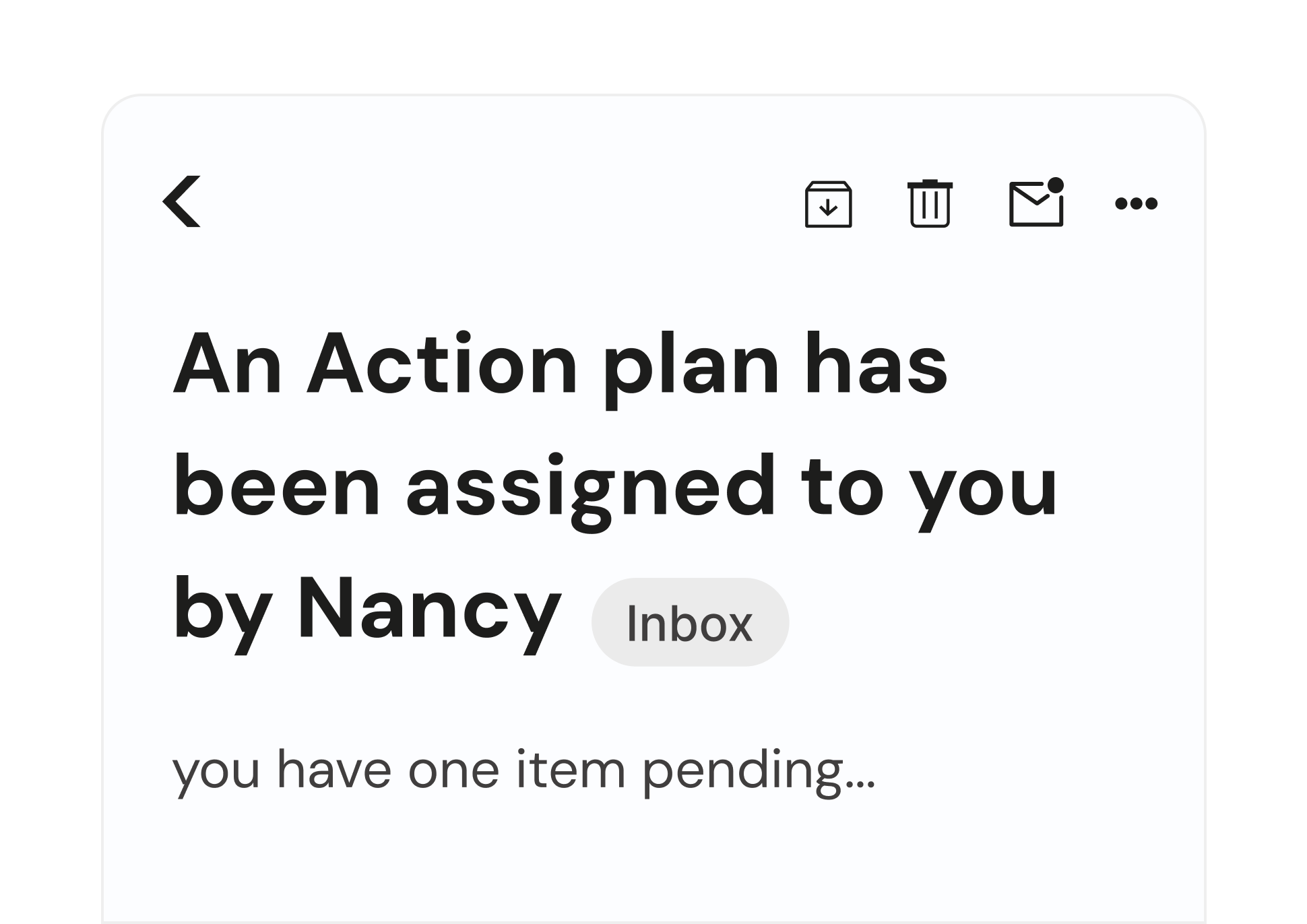This screenshot has width=1307, height=924.
Task: Move the Action plan email to trash
Action: [x=930, y=203]
